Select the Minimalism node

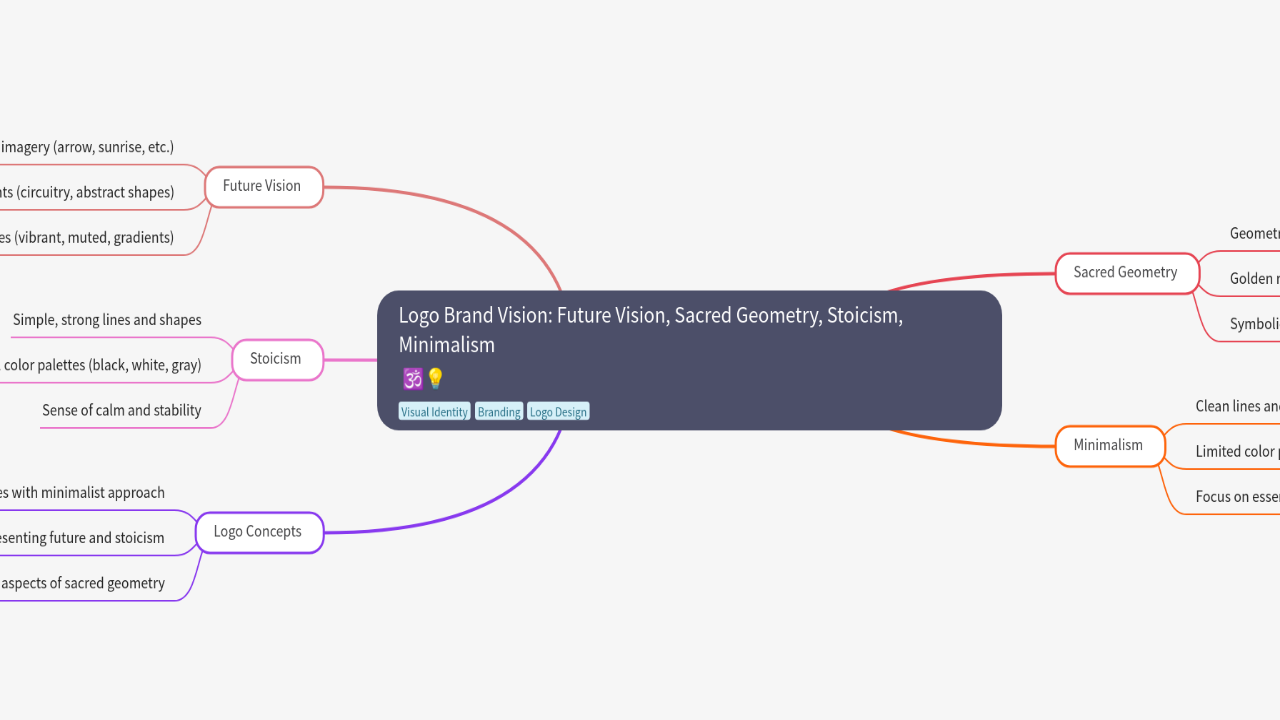[1109, 446]
